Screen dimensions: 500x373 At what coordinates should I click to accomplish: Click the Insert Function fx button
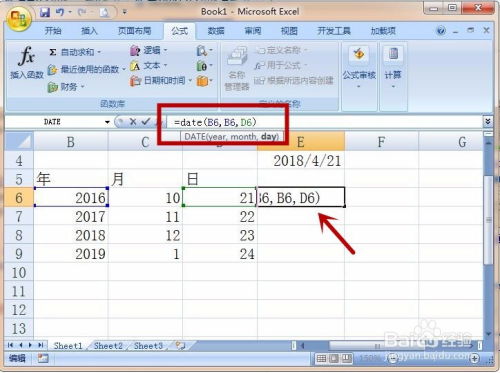pyautogui.click(x=27, y=63)
